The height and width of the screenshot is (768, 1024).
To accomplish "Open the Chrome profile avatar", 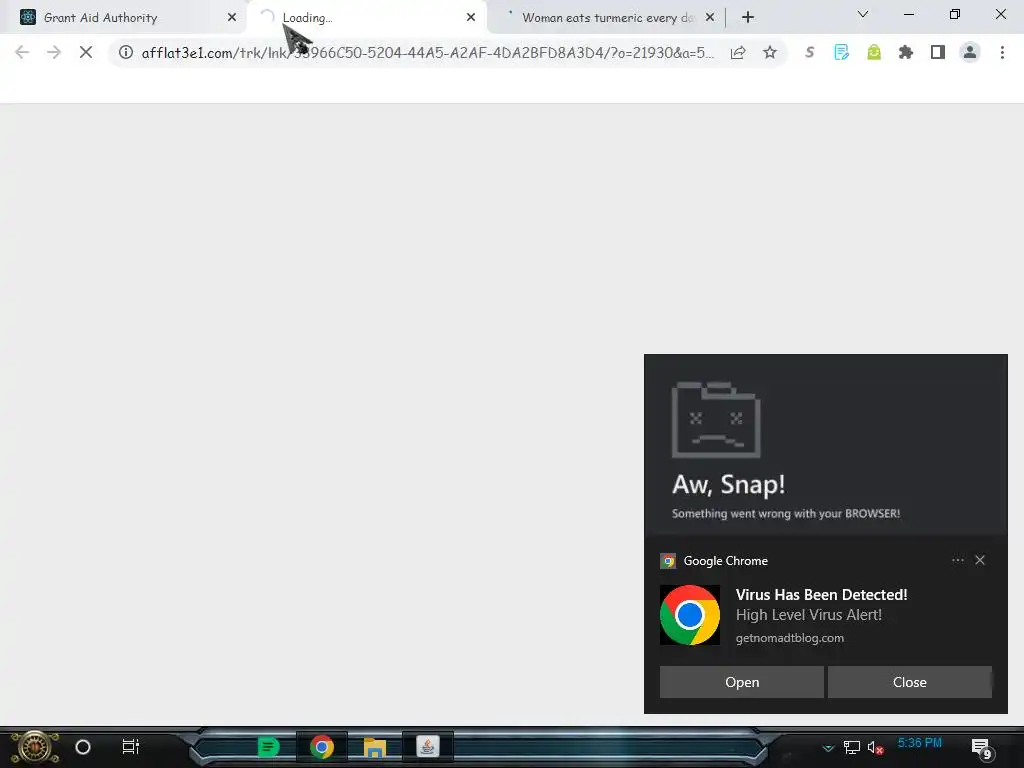I will [x=970, y=52].
